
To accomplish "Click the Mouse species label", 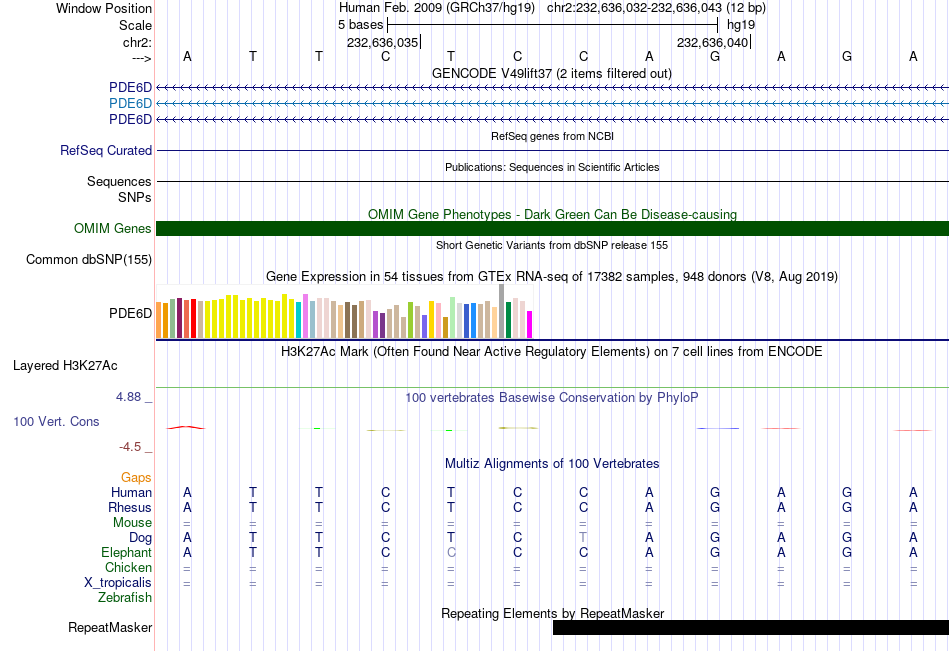I will tap(132, 522).
